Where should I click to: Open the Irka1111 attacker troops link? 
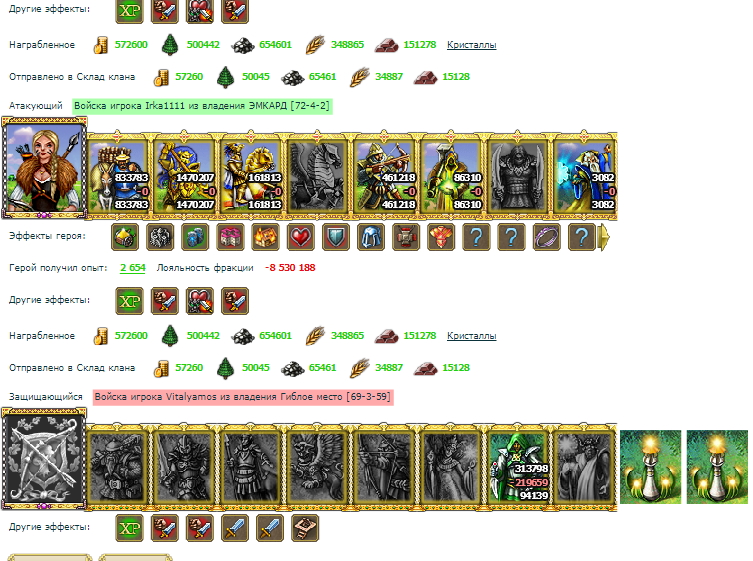[202, 106]
